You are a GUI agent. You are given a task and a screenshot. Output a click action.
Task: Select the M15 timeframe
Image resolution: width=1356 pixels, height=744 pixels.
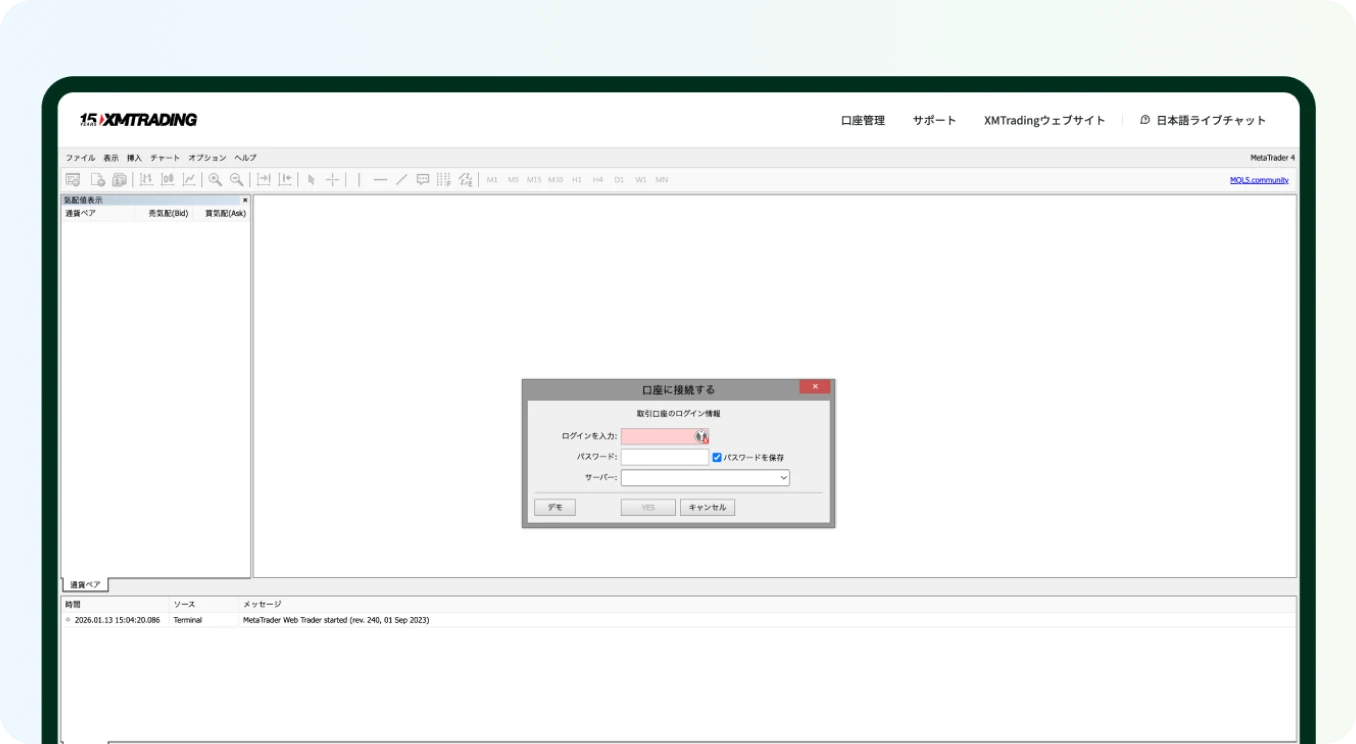[x=535, y=180]
